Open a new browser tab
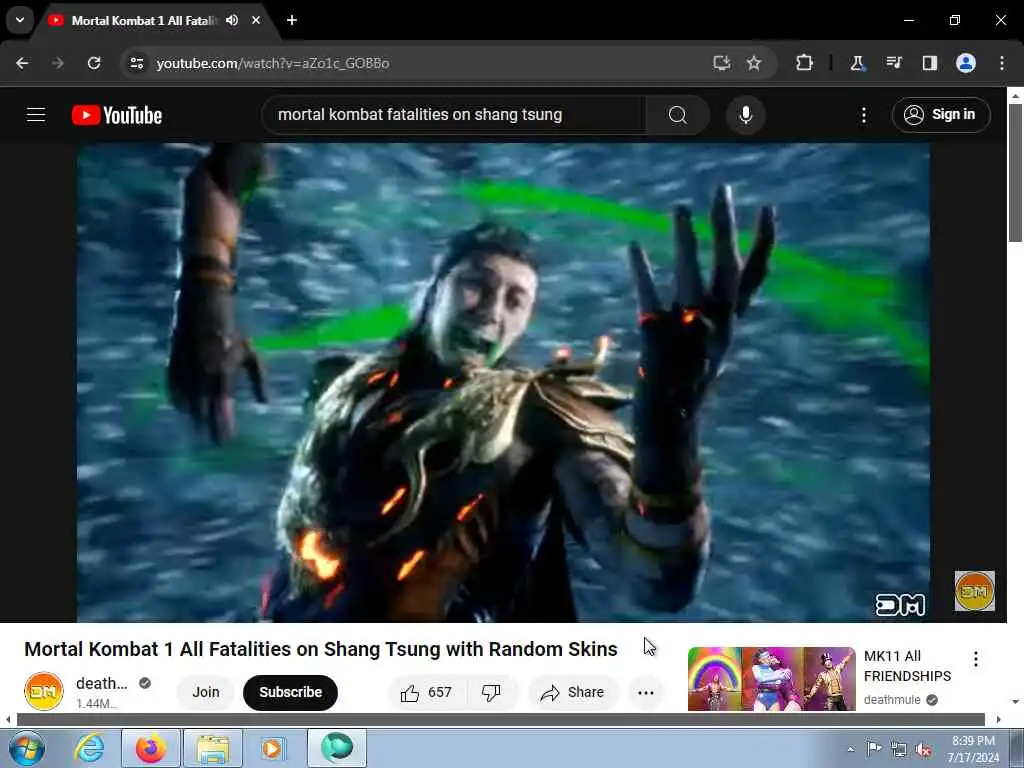The image size is (1024, 768). pos(292,20)
